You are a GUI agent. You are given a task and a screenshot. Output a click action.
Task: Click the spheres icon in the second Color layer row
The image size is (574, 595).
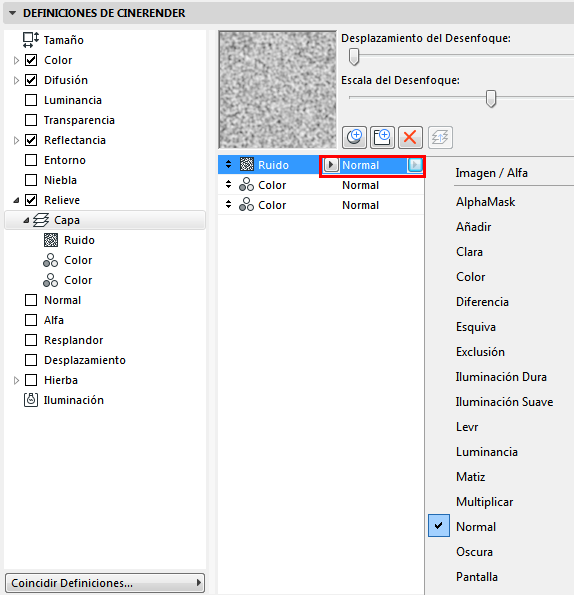click(247, 205)
